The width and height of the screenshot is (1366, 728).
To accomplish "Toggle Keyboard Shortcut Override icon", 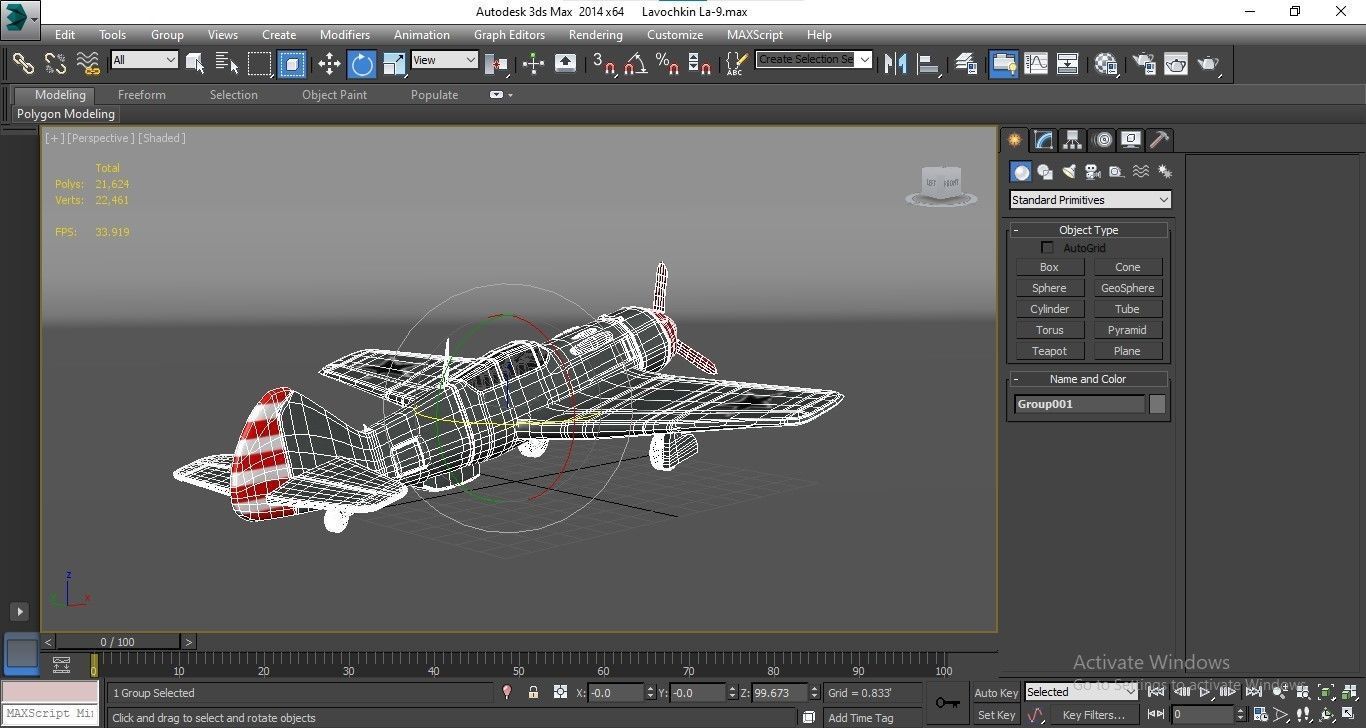I will point(565,64).
